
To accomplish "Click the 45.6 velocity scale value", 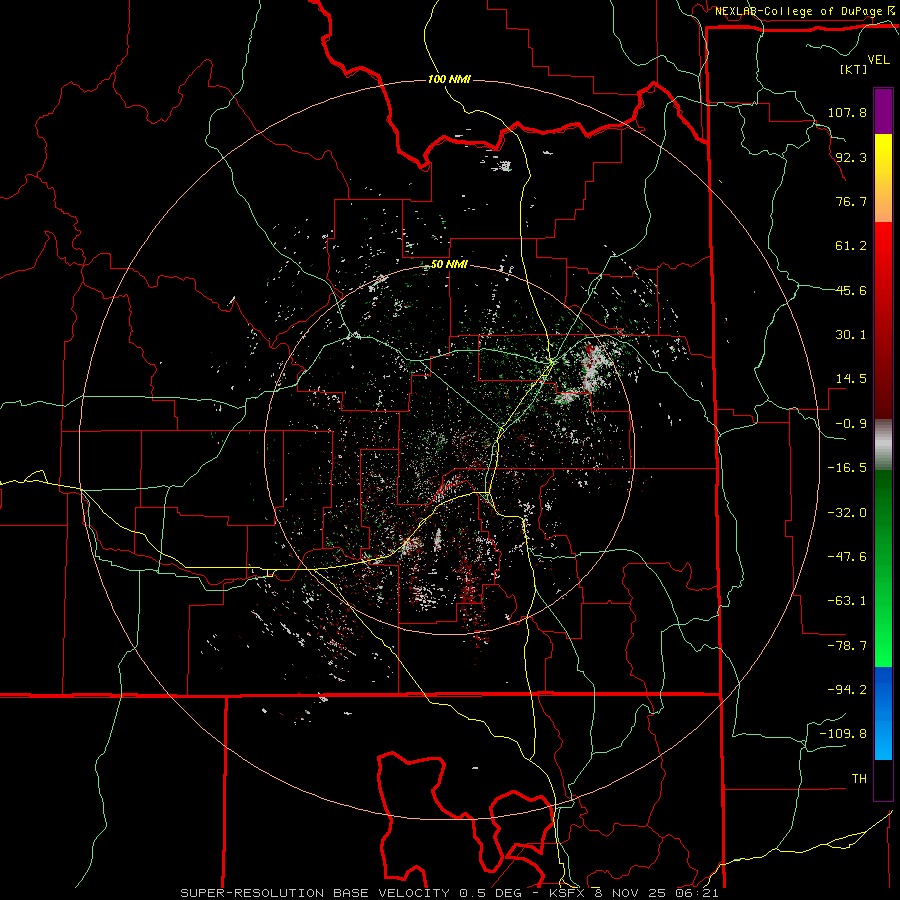I will click(851, 290).
